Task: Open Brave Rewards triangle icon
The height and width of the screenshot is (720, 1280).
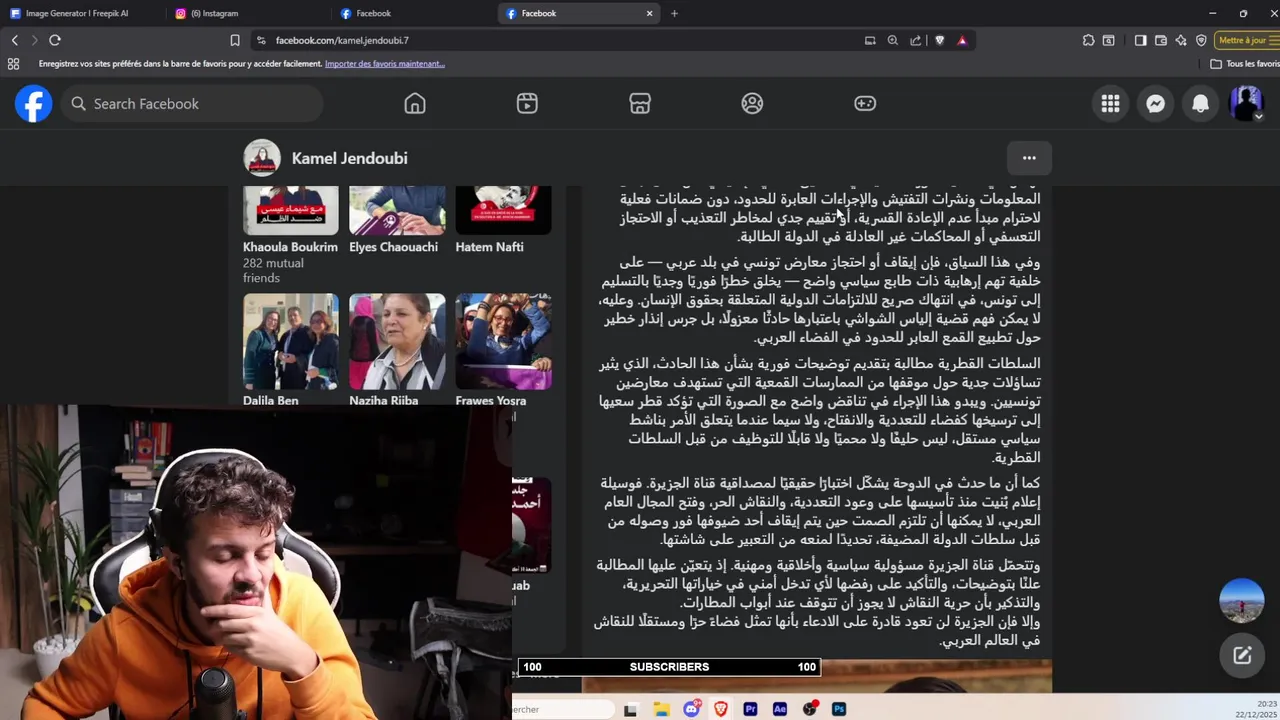Action: (x=962, y=40)
